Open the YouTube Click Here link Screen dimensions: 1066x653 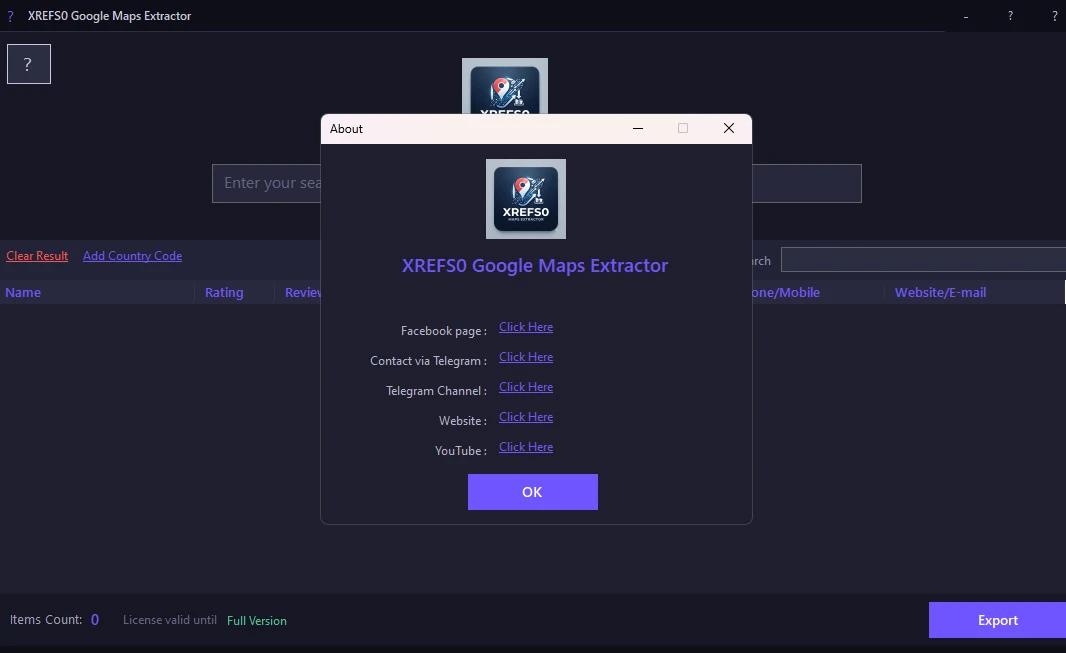click(526, 446)
